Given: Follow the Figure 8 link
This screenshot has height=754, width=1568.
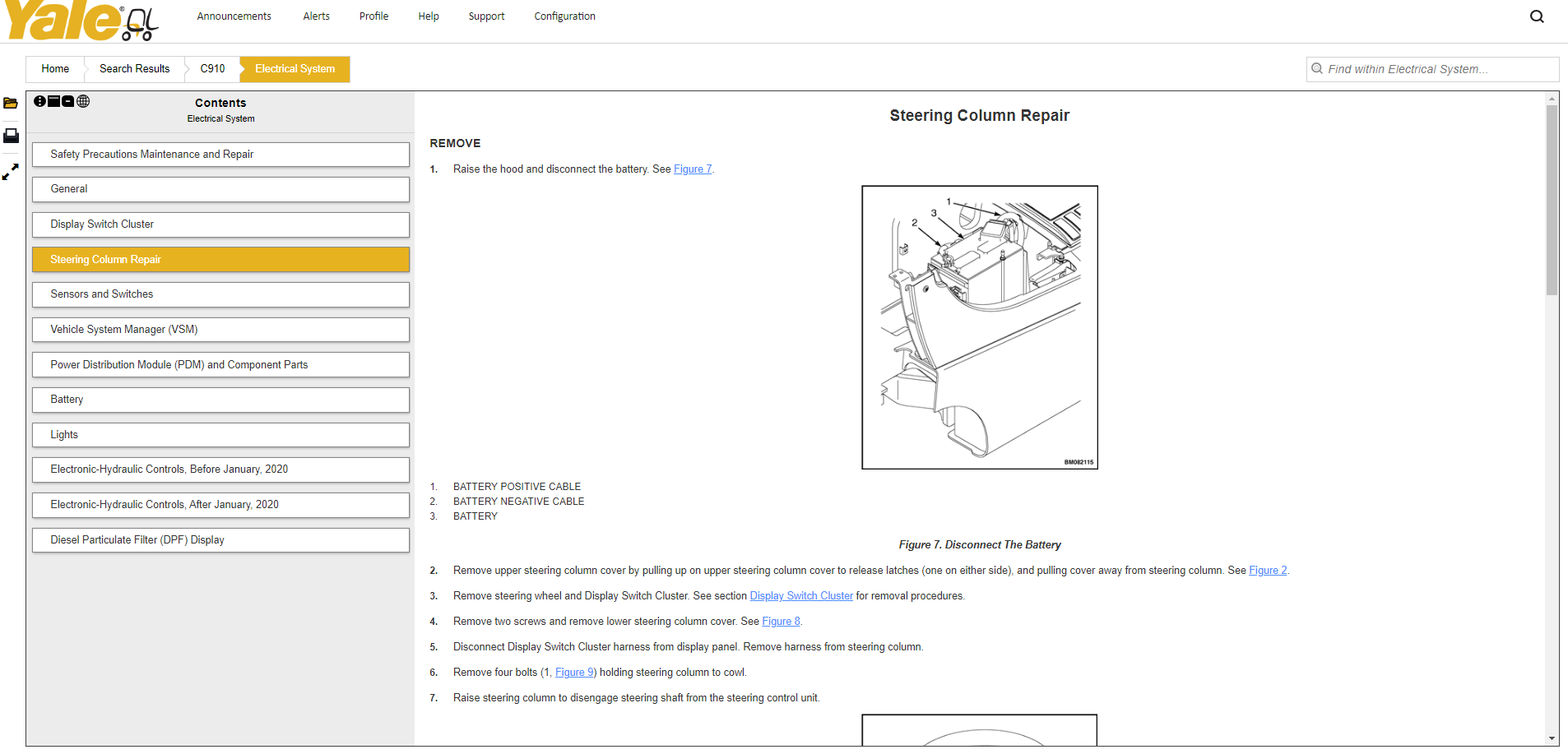Looking at the screenshot, I should pos(781,622).
